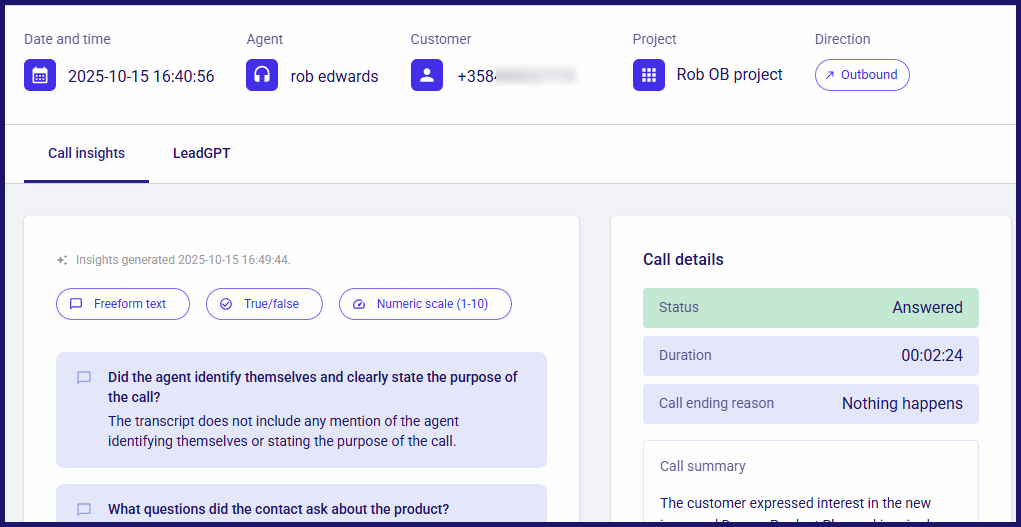The height and width of the screenshot is (527, 1021).
Task: Click the Answered status row
Action: click(811, 307)
